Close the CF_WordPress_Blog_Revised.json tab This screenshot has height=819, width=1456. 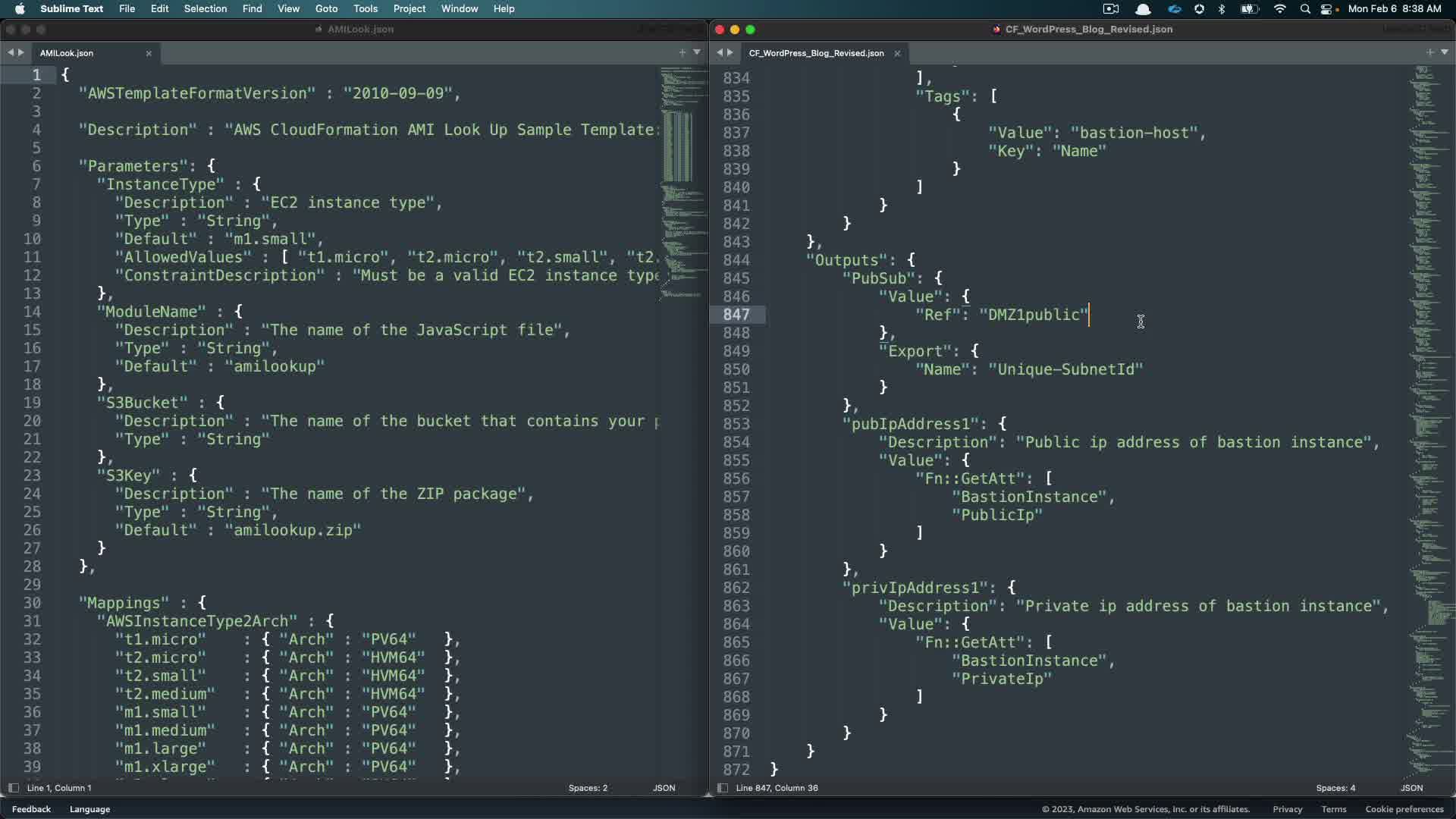tap(897, 53)
